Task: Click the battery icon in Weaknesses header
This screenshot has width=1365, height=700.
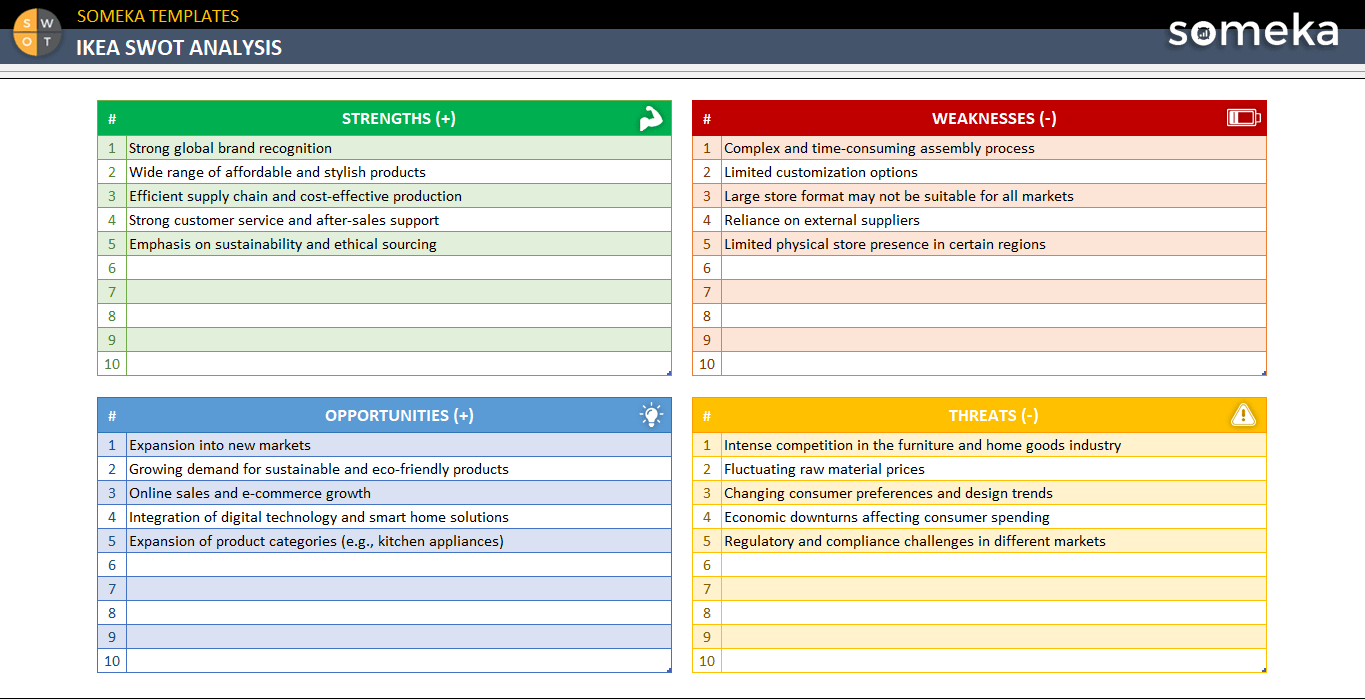Action: click(x=1243, y=117)
